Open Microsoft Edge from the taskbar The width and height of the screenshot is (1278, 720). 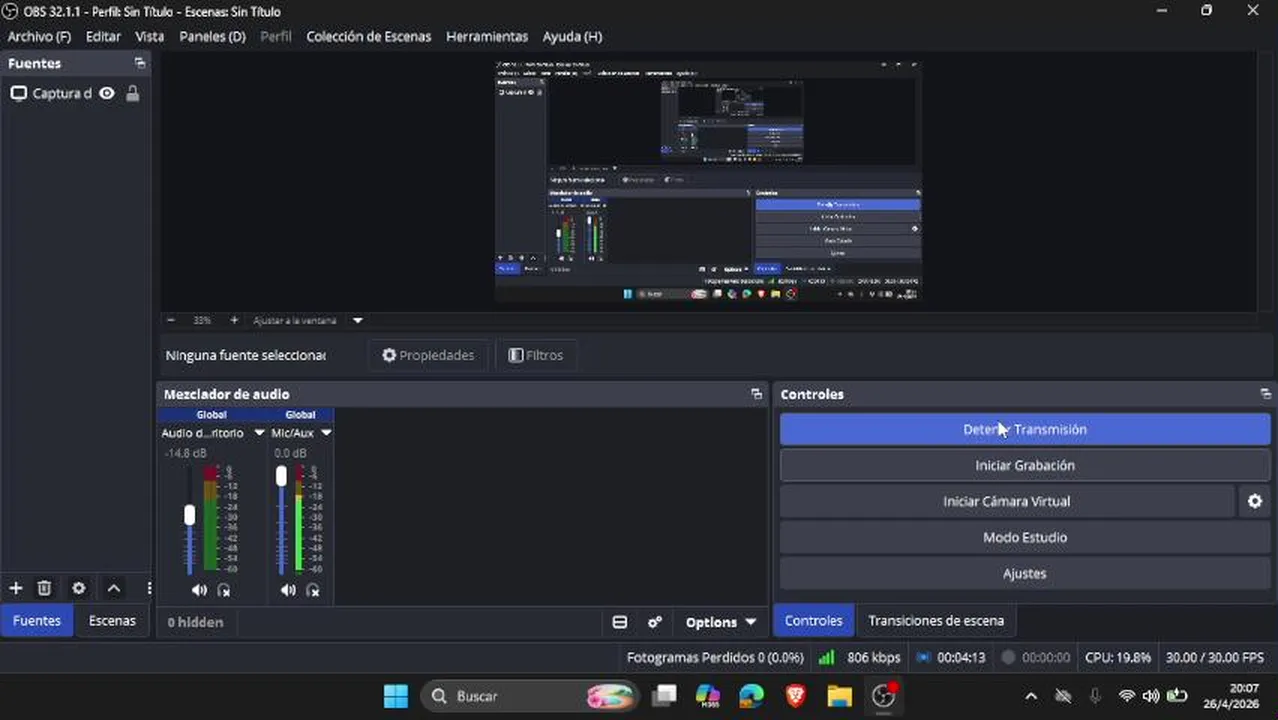[x=751, y=696]
